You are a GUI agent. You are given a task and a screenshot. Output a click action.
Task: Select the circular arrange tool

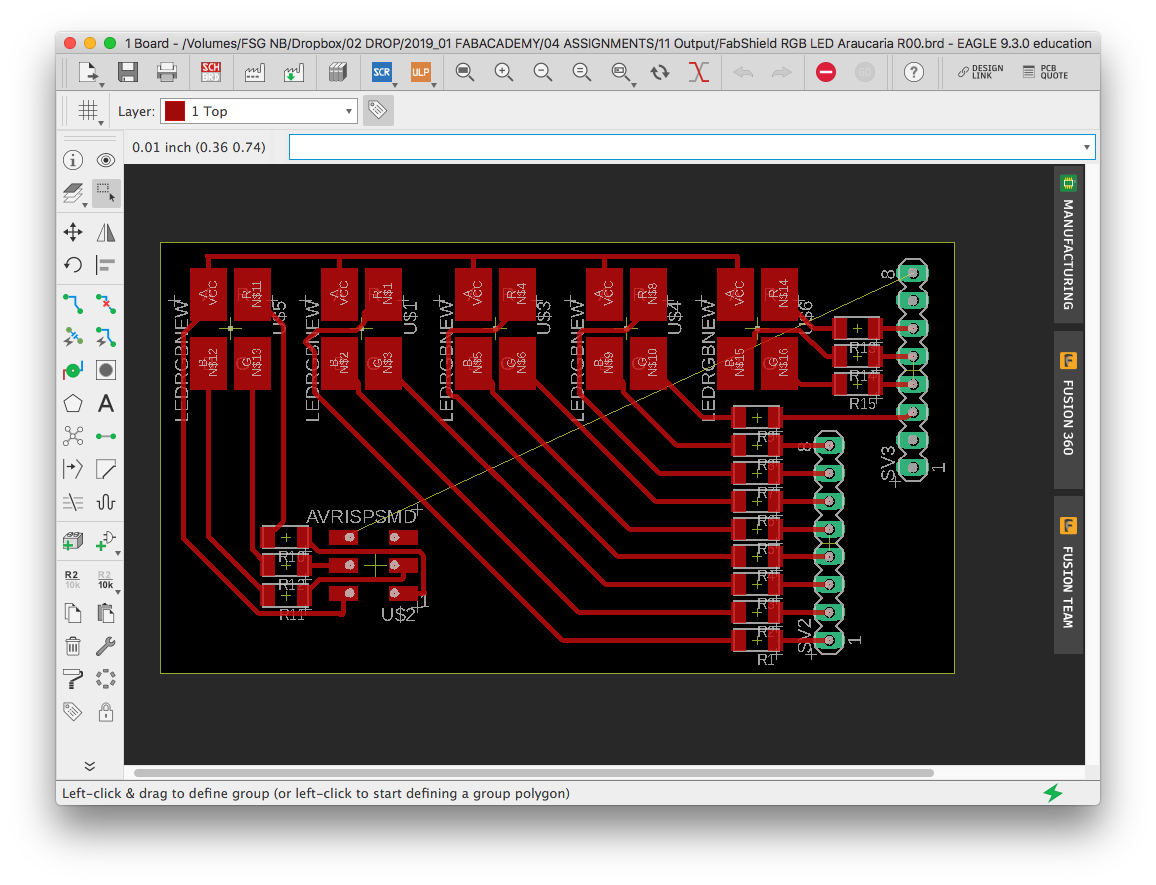tap(105, 678)
